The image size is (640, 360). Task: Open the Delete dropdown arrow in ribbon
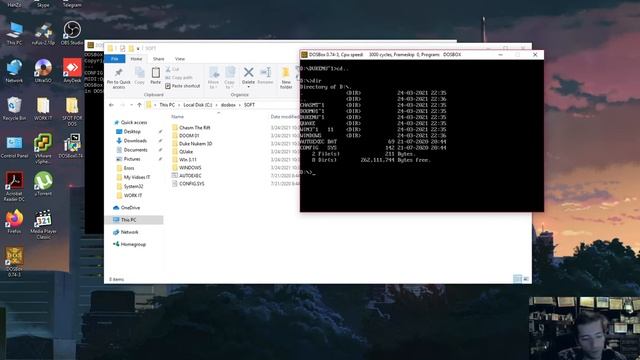(x=248, y=87)
